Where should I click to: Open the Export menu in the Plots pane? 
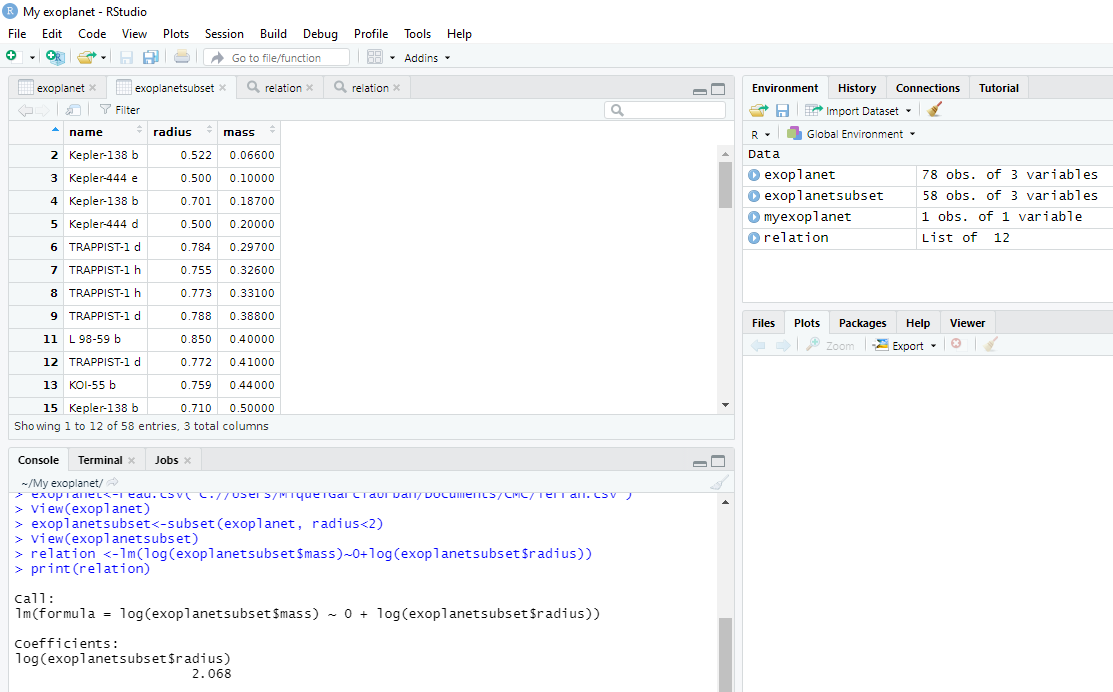pyautogui.click(x=904, y=345)
